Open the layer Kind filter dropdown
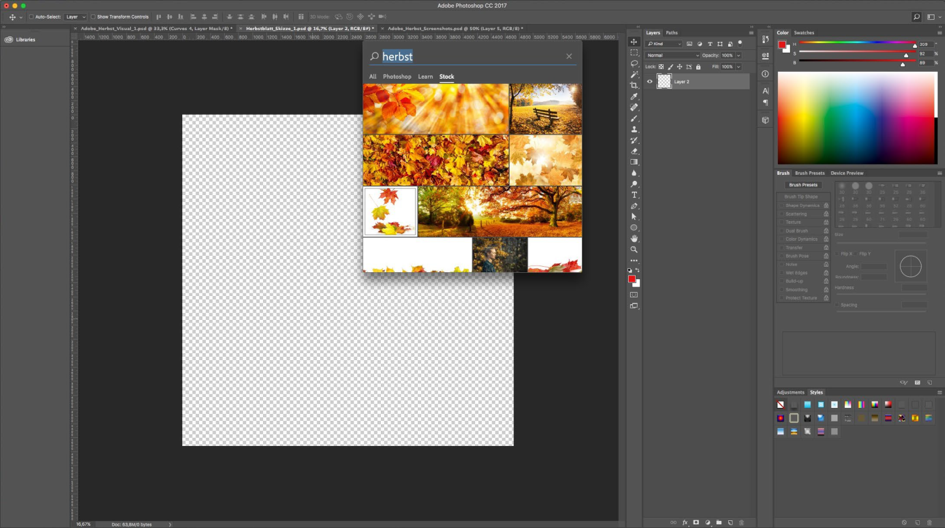The image size is (945, 528). [x=664, y=44]
